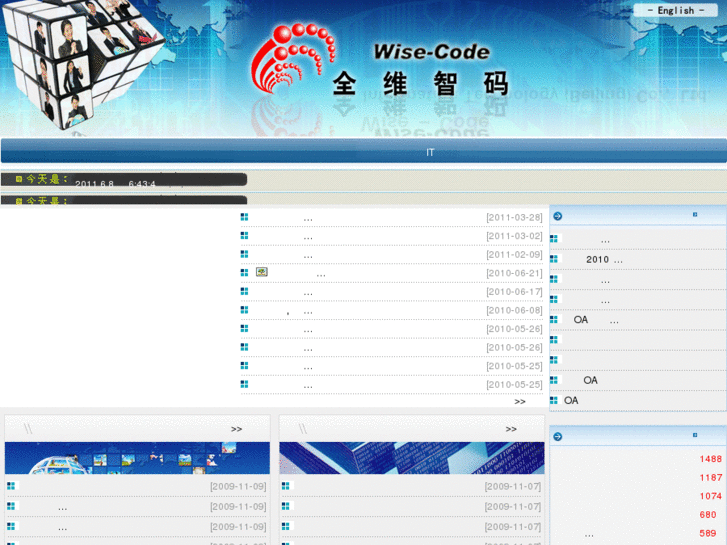
Task: Click the red Wise-Code swirl logo
Action: click(293, 58)
